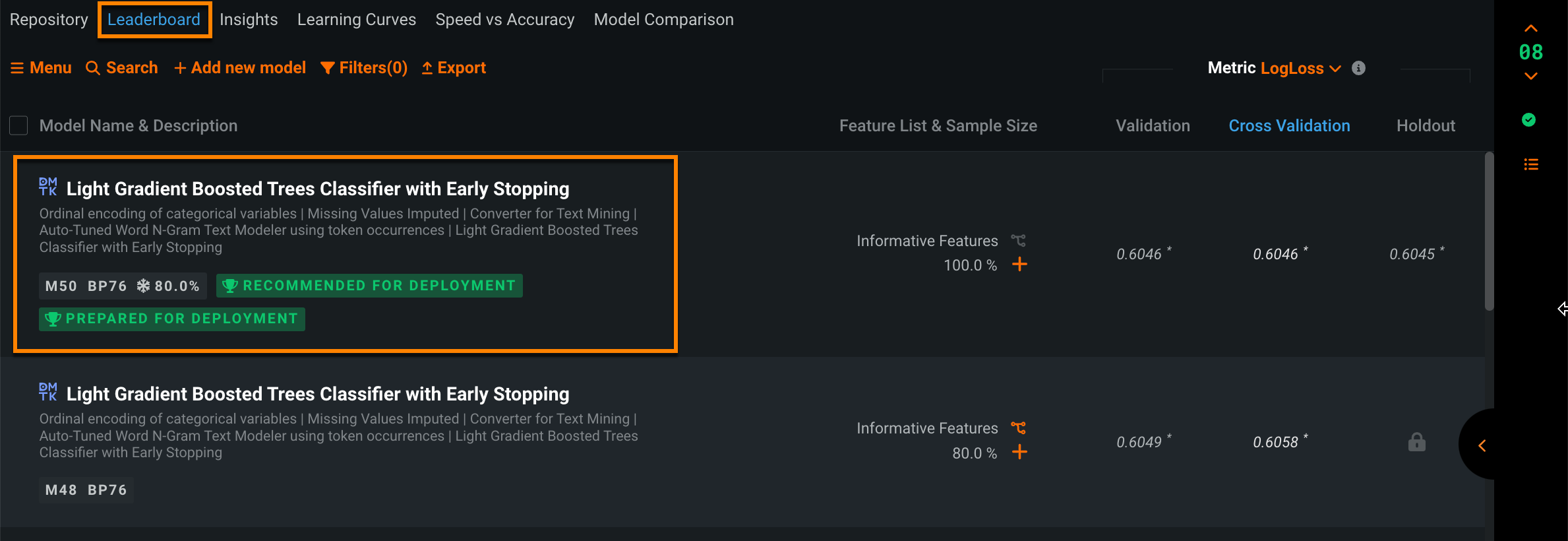Expand the collapsed right side panel arrow
This screenshot has height=541, width=1568.
(x=1482, y=446)
